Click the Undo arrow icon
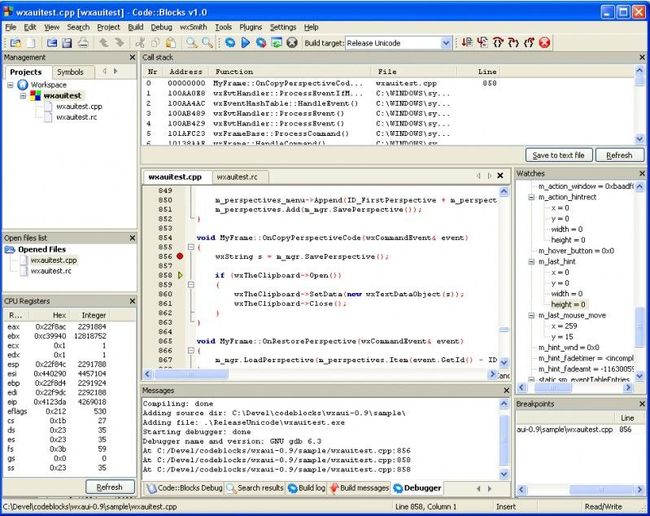 click(104, 43)
